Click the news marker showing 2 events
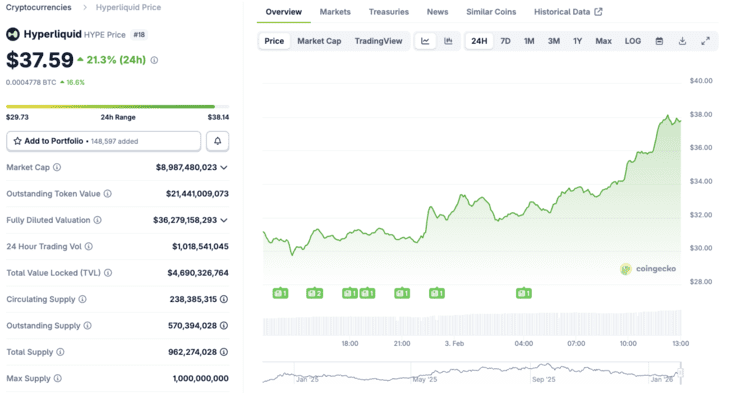 pyautogui.click(x=314, y=293)
